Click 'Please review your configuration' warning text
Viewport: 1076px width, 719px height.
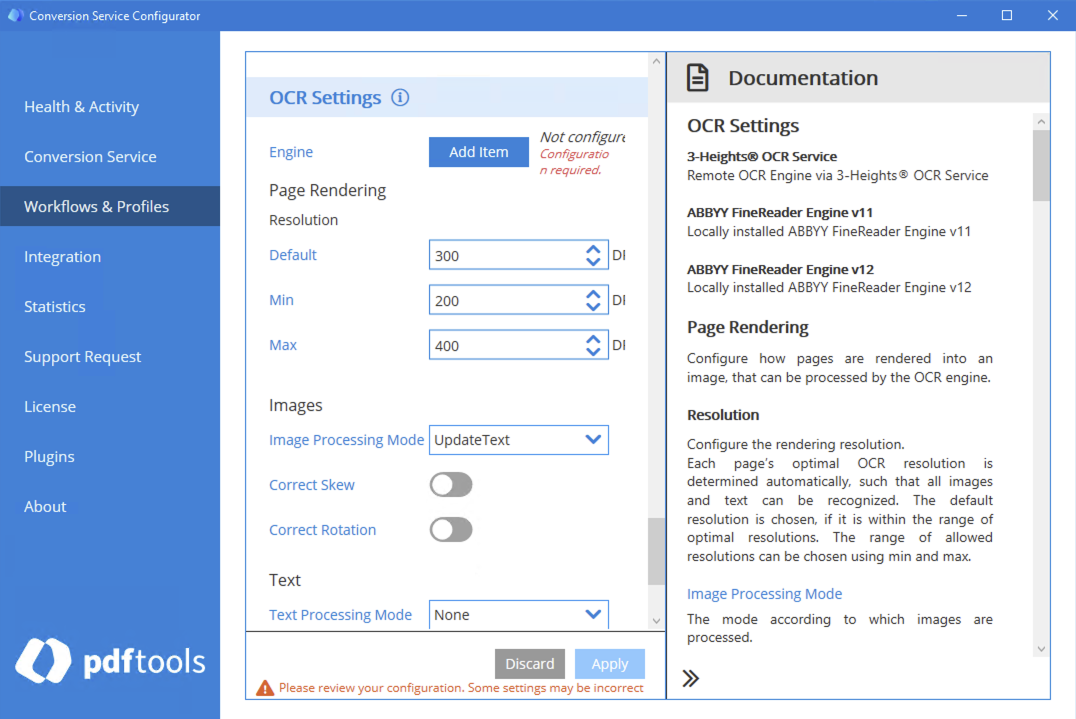tap(461, 688)
